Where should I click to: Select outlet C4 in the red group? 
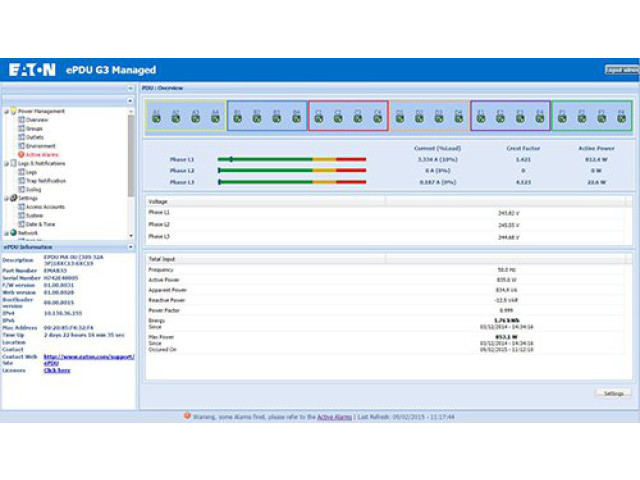coord(378,118)
